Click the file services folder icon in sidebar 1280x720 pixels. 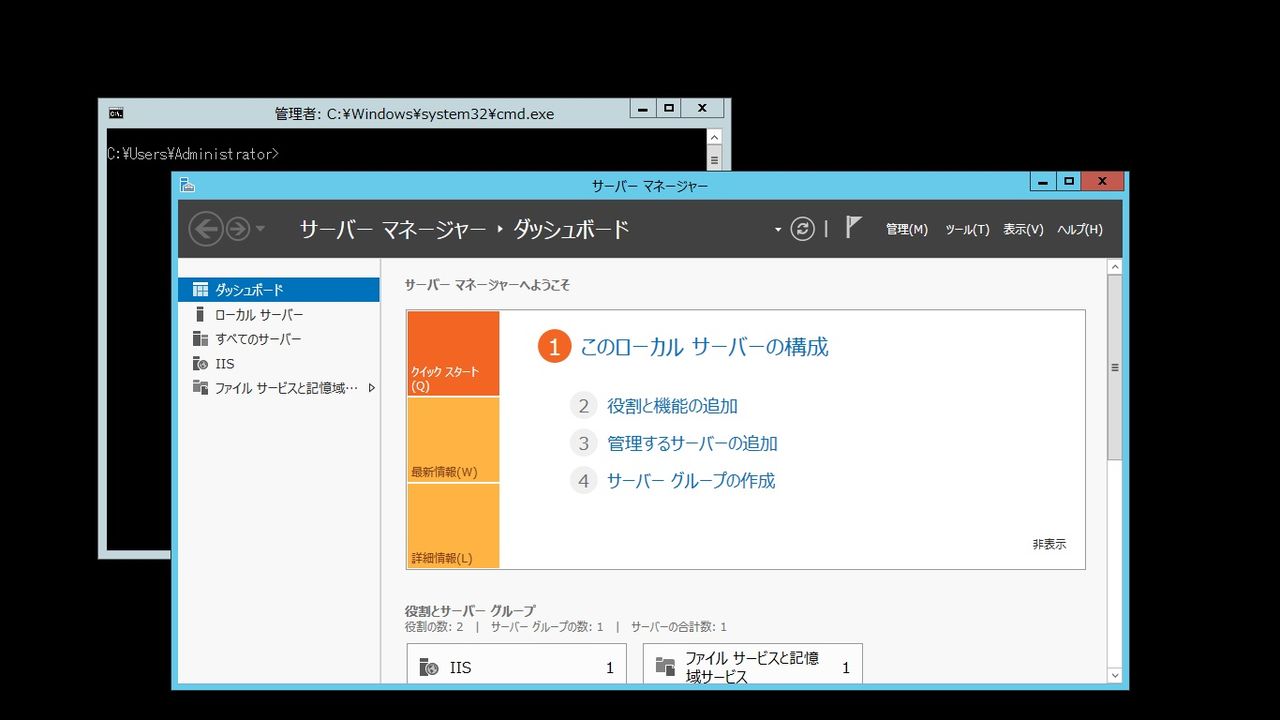tap(200, 388)
